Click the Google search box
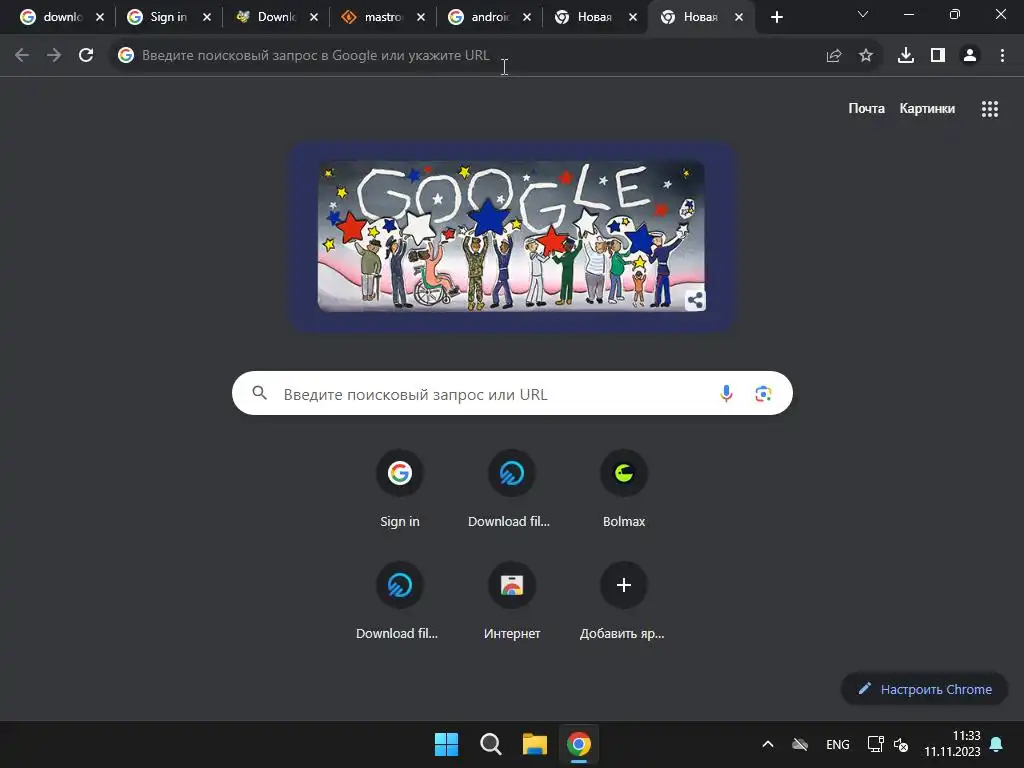The height and width of the screenshot is (768, 1024). (x=512, y=393)
